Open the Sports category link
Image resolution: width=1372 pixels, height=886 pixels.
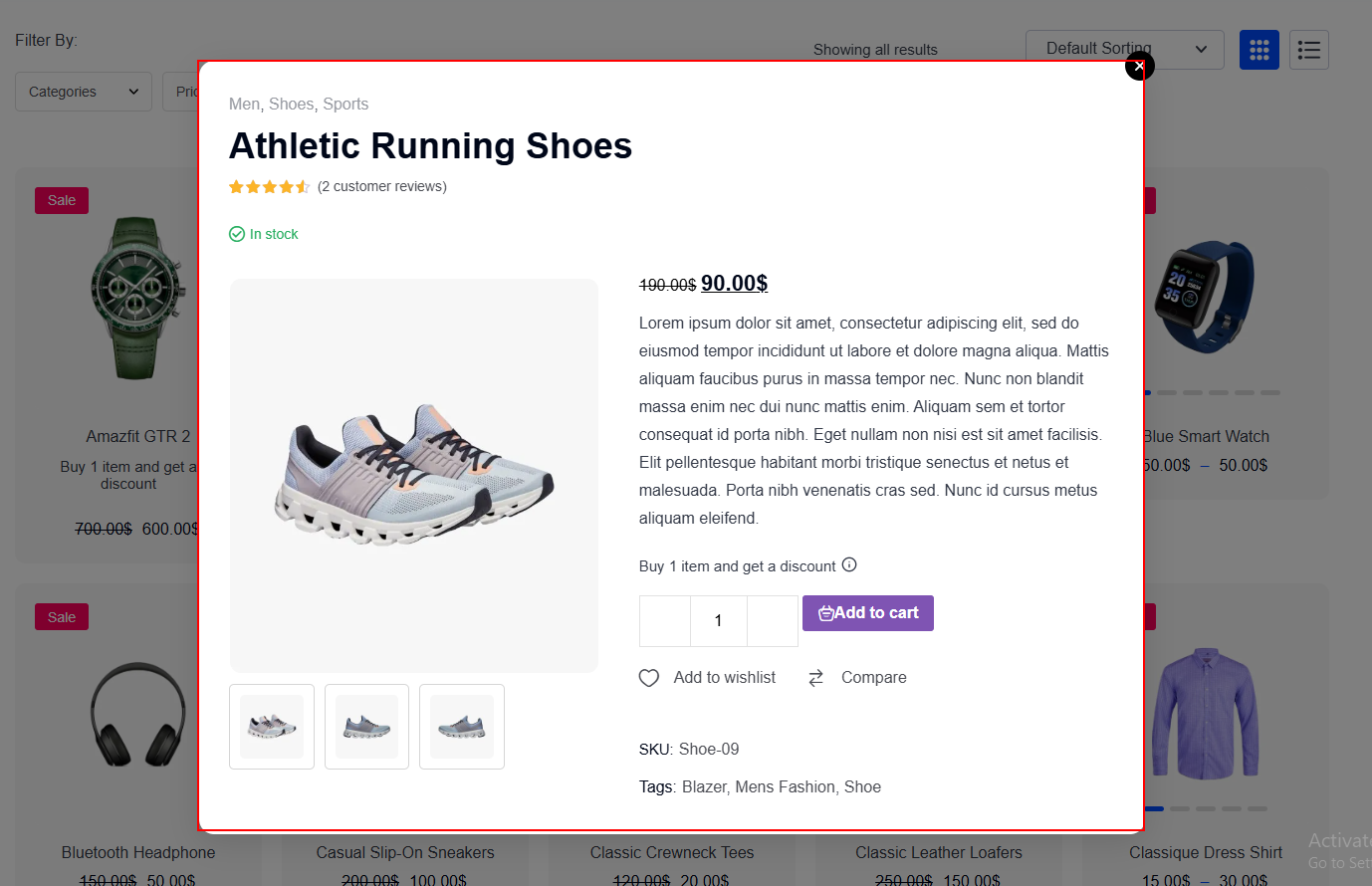pos(345,105)
